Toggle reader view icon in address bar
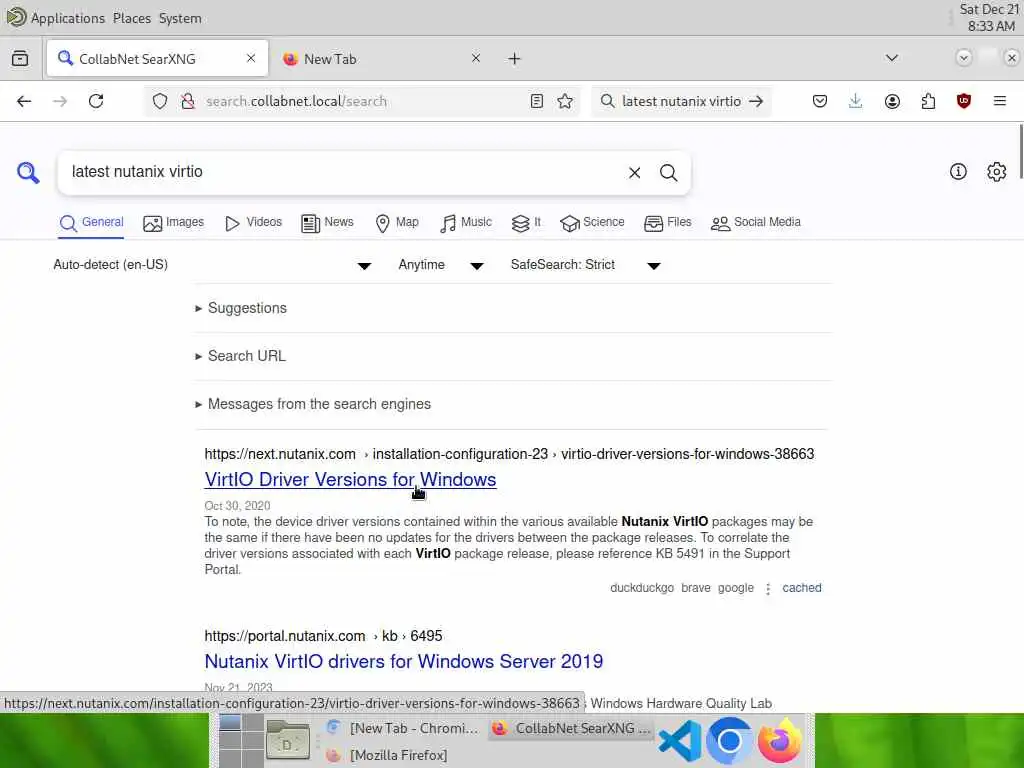Viewport: 1024px width, 768px height. click(x=537, y=101)
